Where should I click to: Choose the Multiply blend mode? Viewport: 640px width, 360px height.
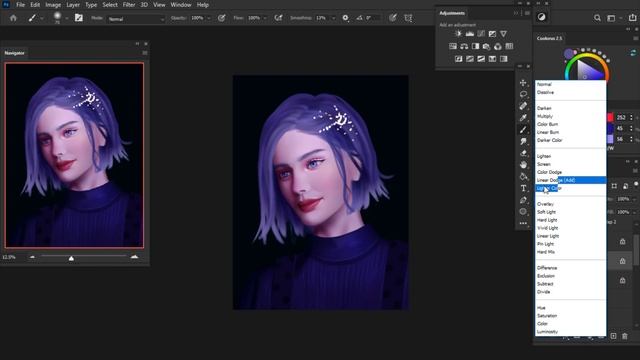click(570, 116)
